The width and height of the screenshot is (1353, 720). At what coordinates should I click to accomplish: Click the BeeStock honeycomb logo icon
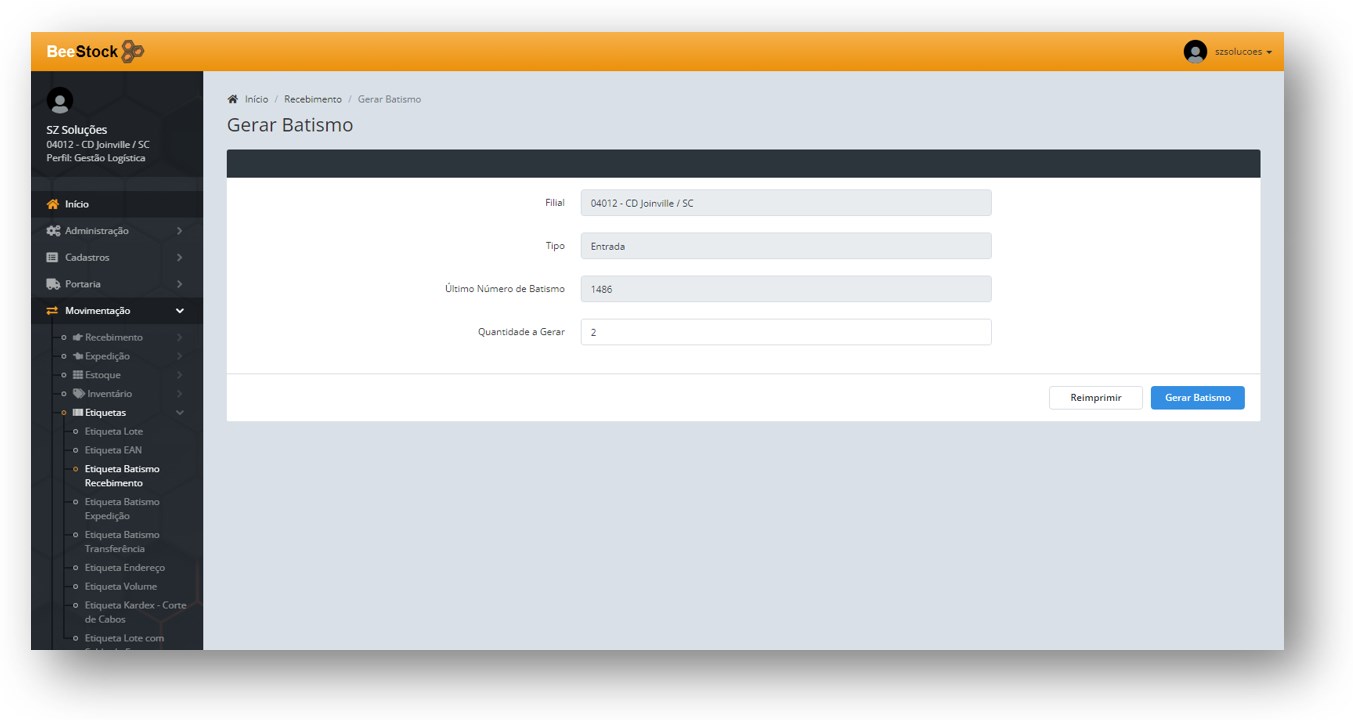pos(133,52)
